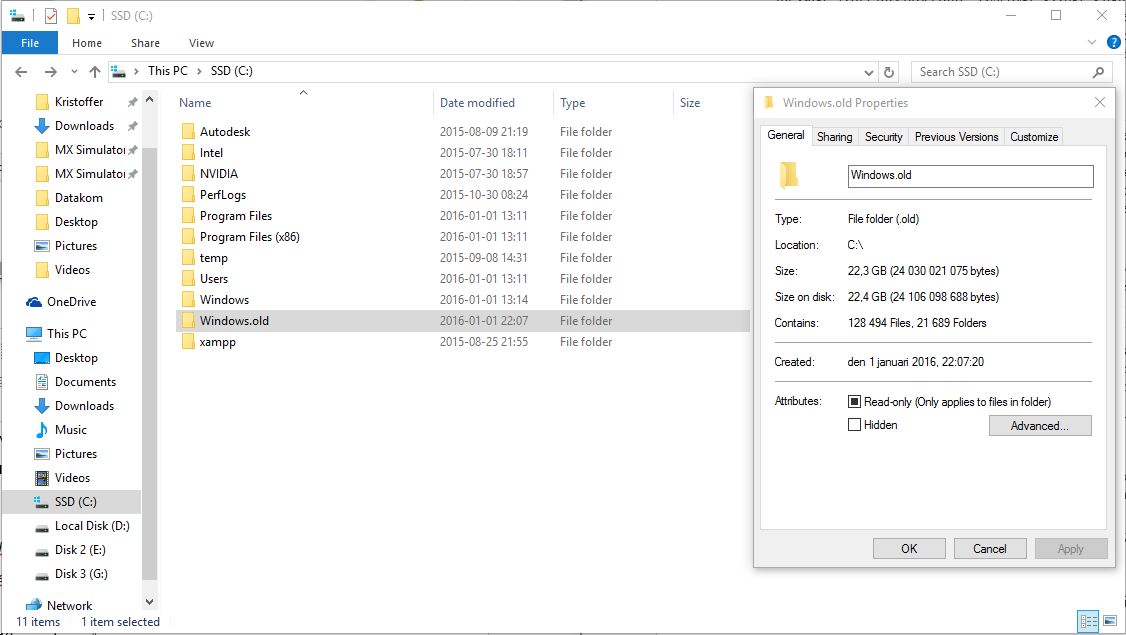Click the Properties quick access toolbar icon

(x=50, y=16)
